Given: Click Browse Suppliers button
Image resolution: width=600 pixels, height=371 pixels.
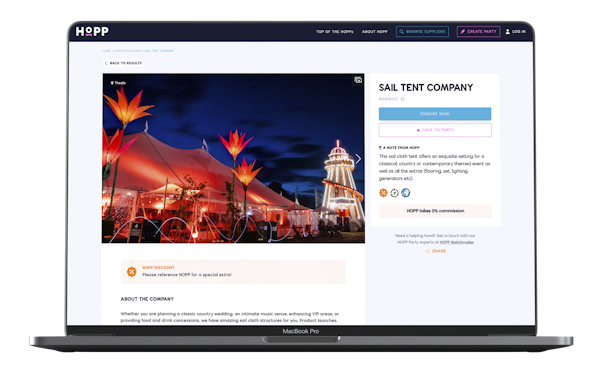Looking at the screenshot, I should tap(422, 31).
